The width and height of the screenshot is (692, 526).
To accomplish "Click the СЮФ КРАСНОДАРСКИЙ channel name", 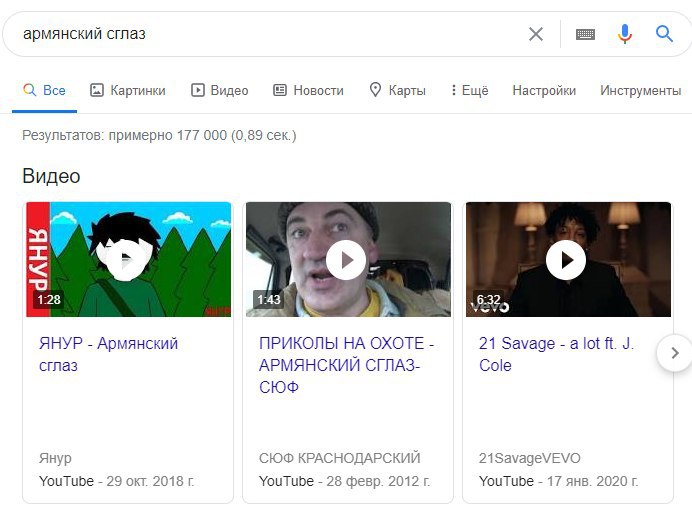I will (339, 458).
